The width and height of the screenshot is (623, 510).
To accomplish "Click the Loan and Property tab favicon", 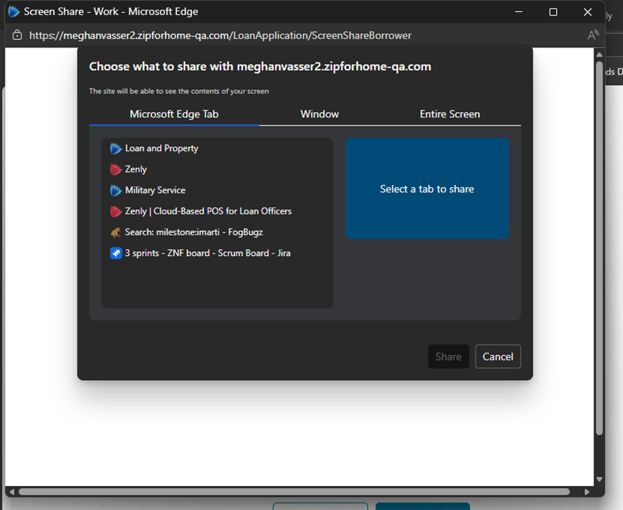I will coord(116,149).
